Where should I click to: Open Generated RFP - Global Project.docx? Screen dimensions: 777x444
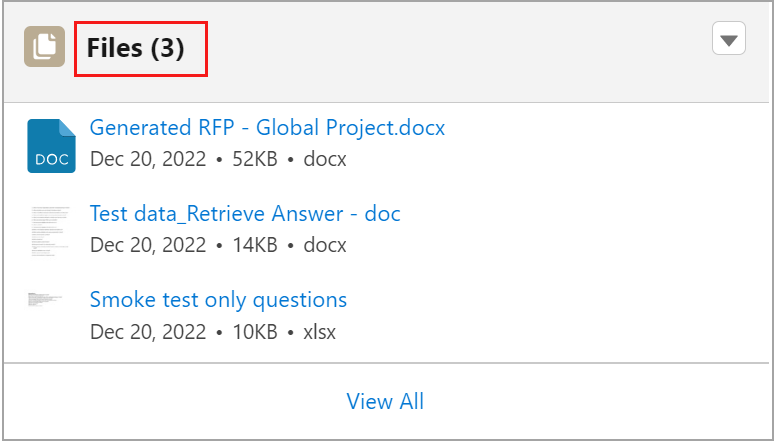pos(267,128)
